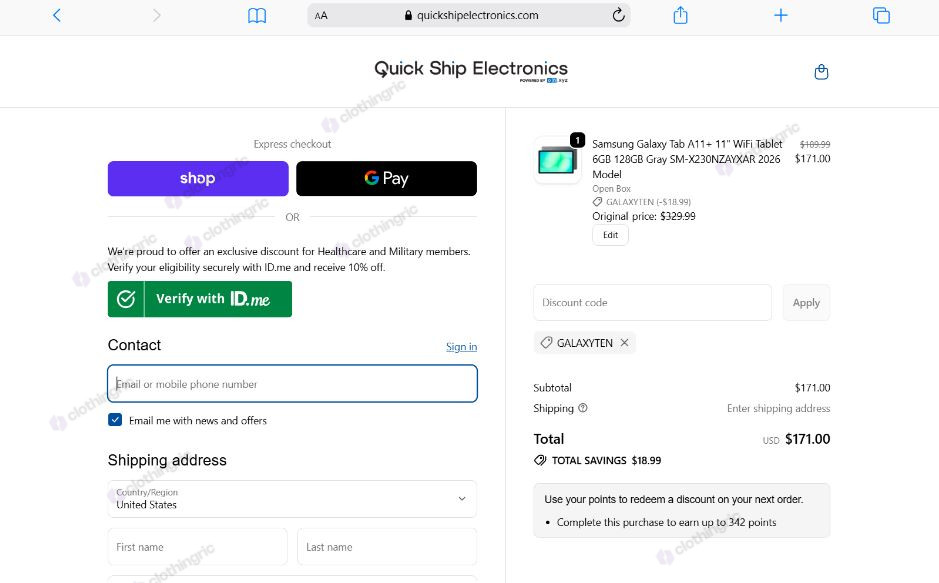Open the Safari share sheet icon
The image size is (939, 583).
coord(680,15)
